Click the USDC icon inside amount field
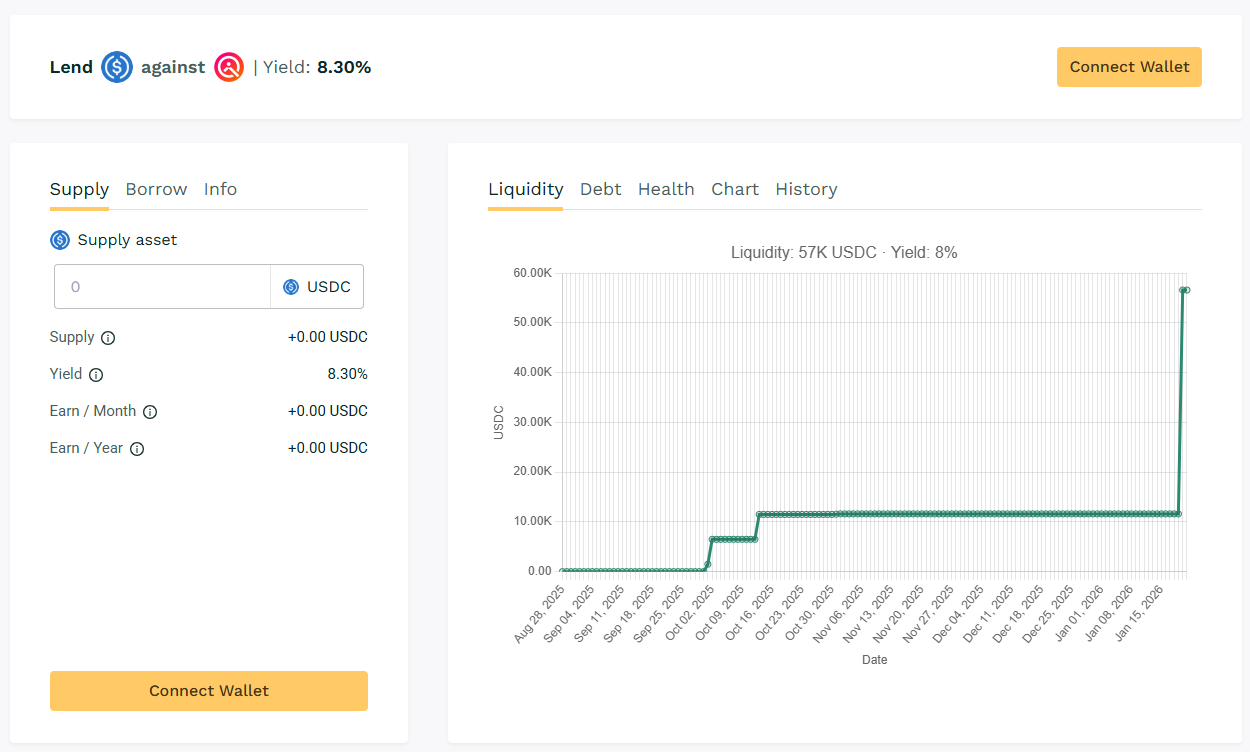The width and height of the screenshot is (1250, 752). [x=291, y=287]
